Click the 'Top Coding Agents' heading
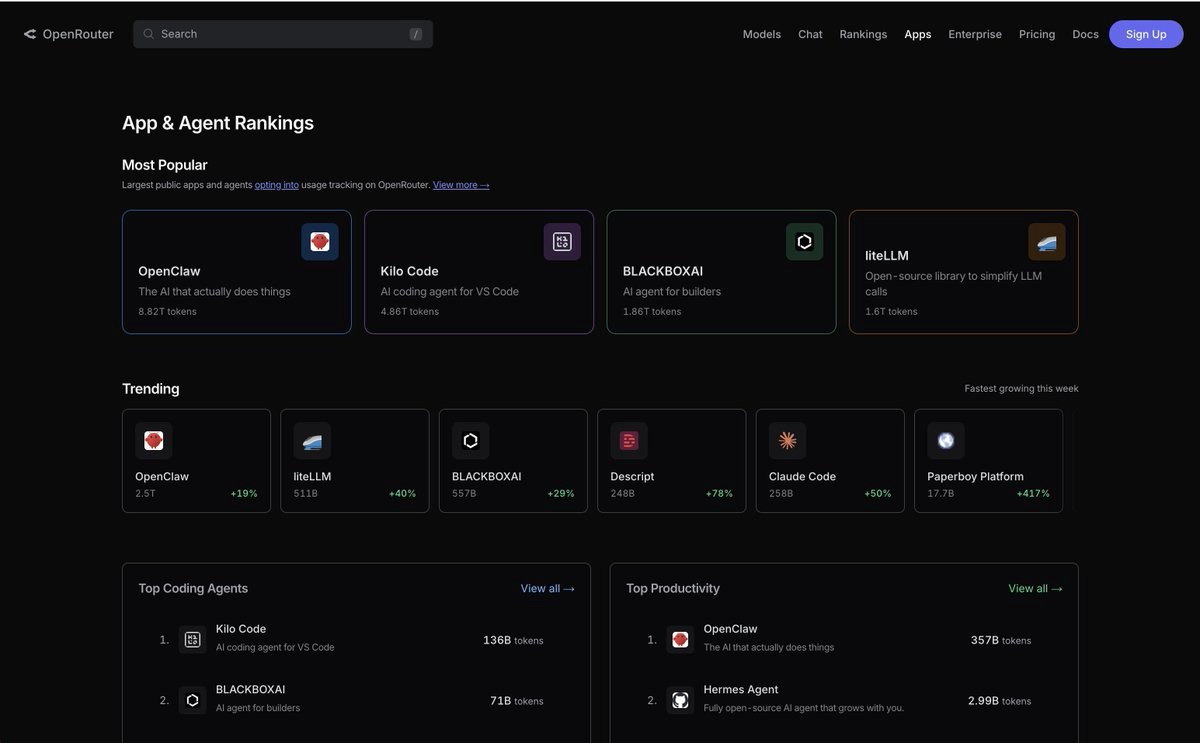The image size is (1200, 743). tap(193, 589)
